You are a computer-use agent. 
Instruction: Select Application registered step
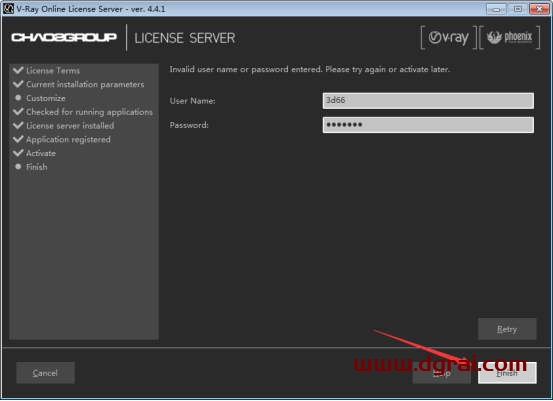[68, 139]
